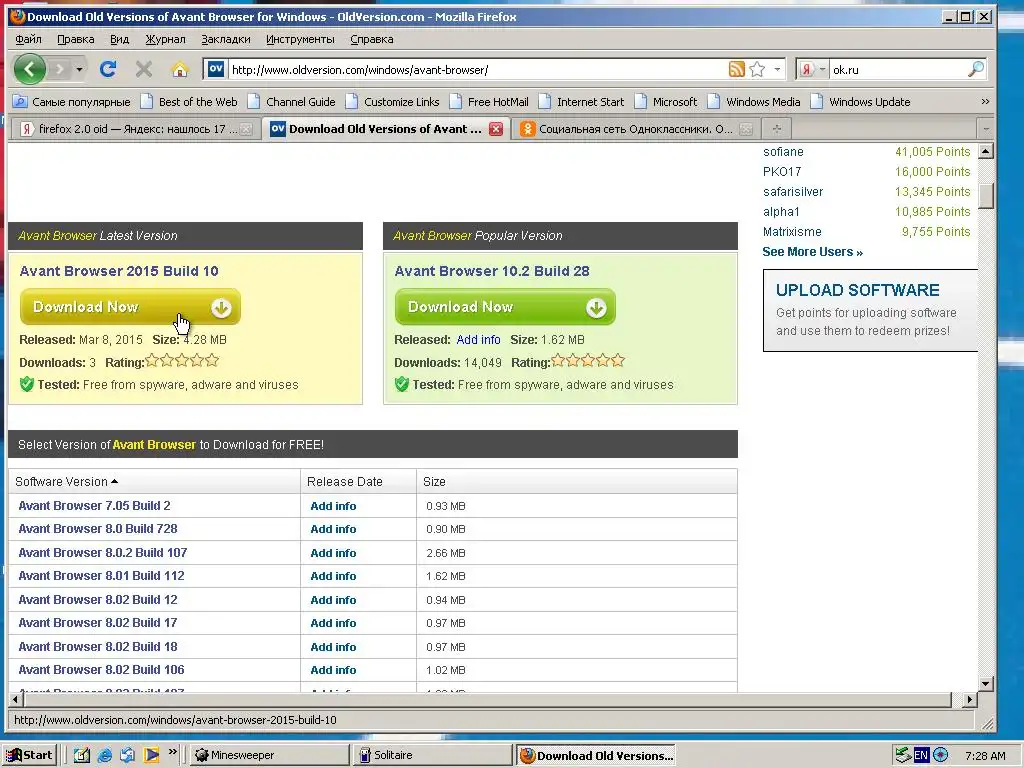Open the Закладки menu
This screenshot has height=768, width=1024.
click(225, 39)
